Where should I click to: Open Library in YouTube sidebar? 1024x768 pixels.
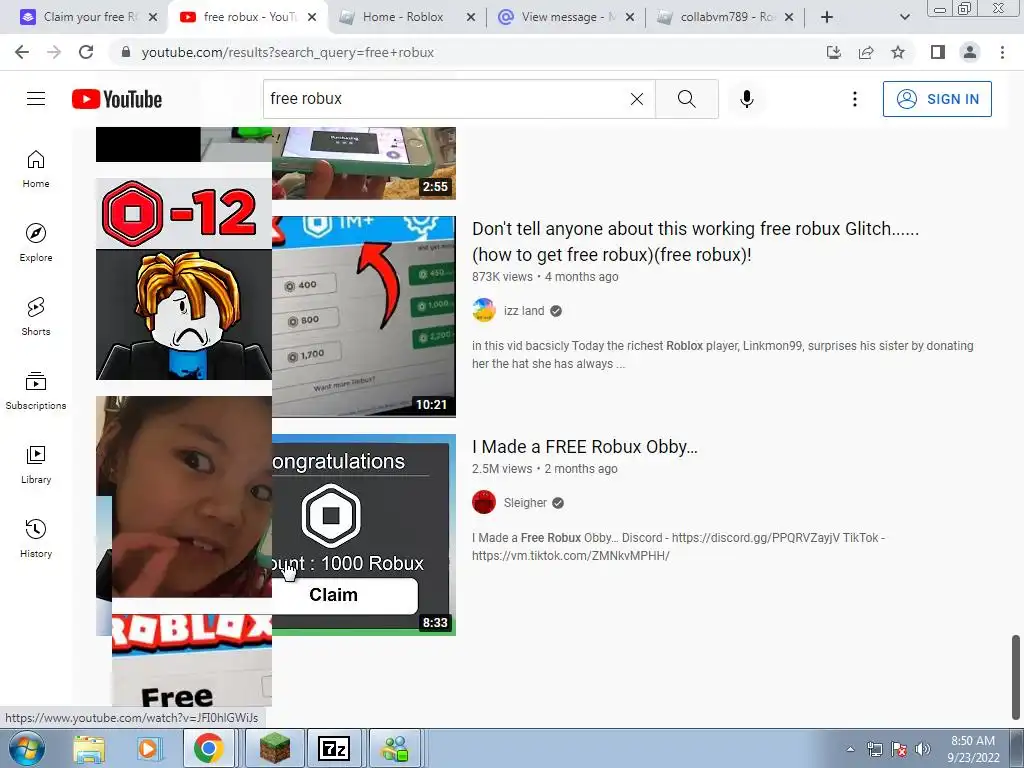(x=36, y=464)
